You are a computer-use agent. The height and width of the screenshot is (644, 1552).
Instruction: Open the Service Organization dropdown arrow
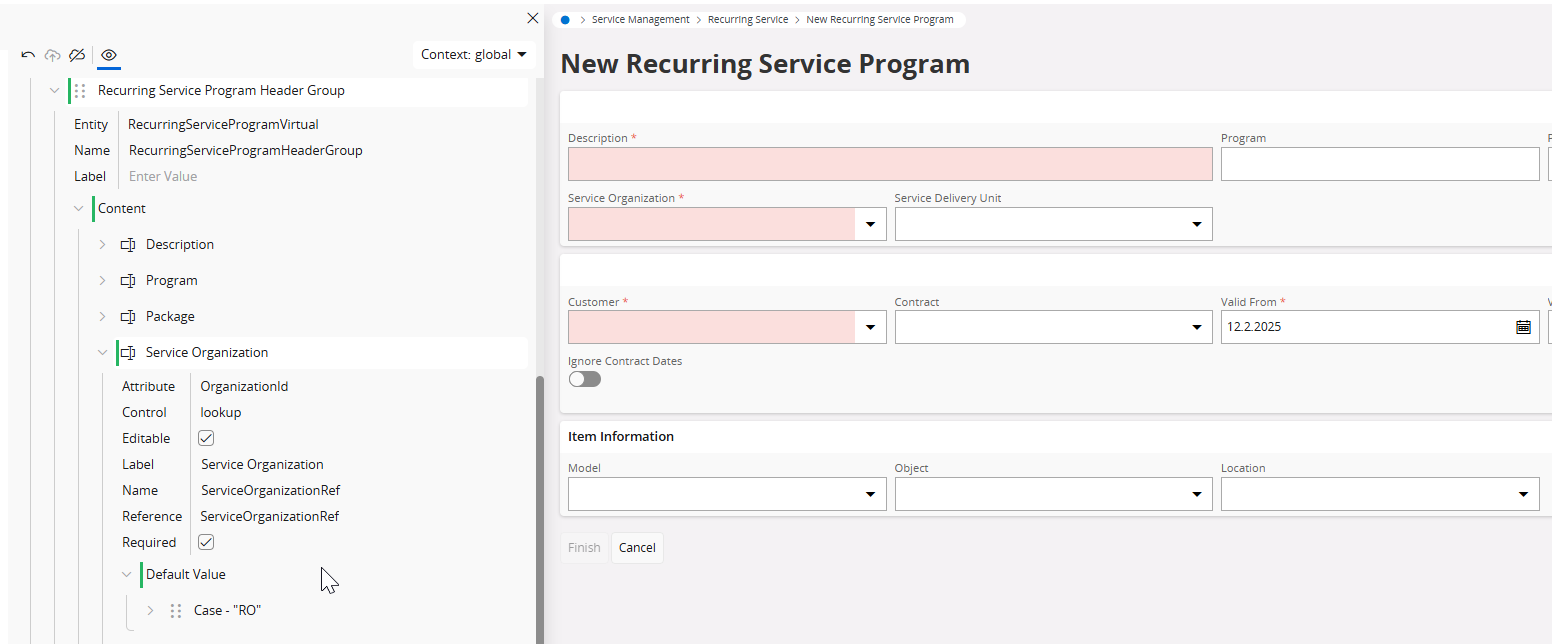pyautogui.click(x=870, y=224)
